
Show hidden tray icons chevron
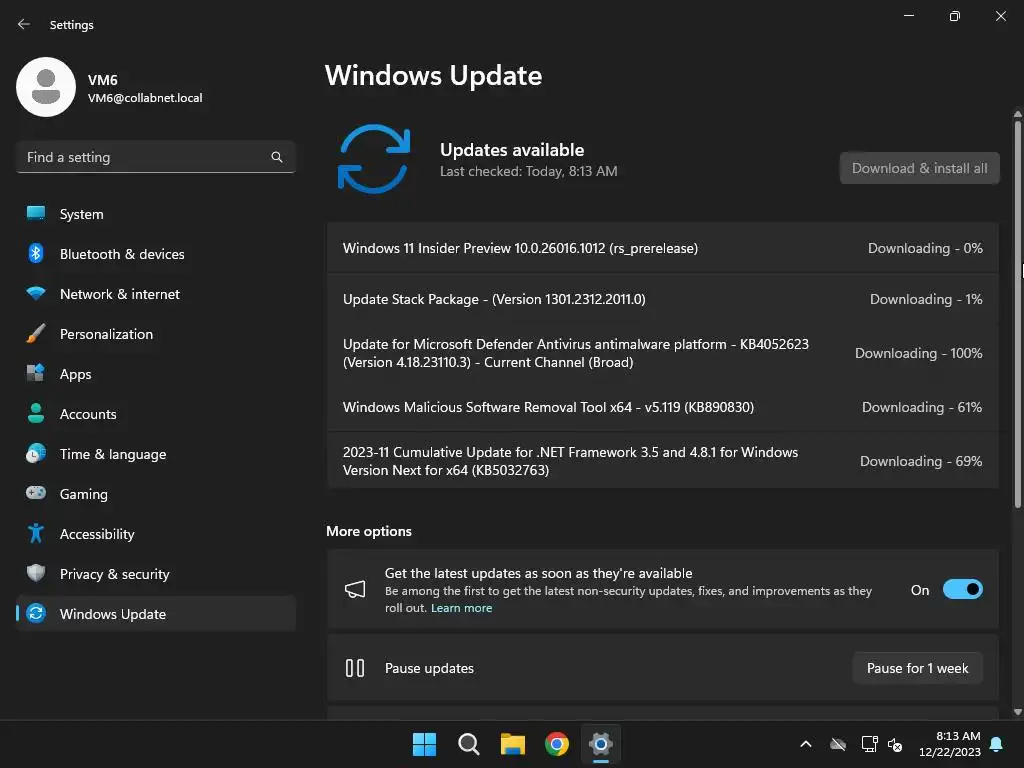click(x=806, y=744)
